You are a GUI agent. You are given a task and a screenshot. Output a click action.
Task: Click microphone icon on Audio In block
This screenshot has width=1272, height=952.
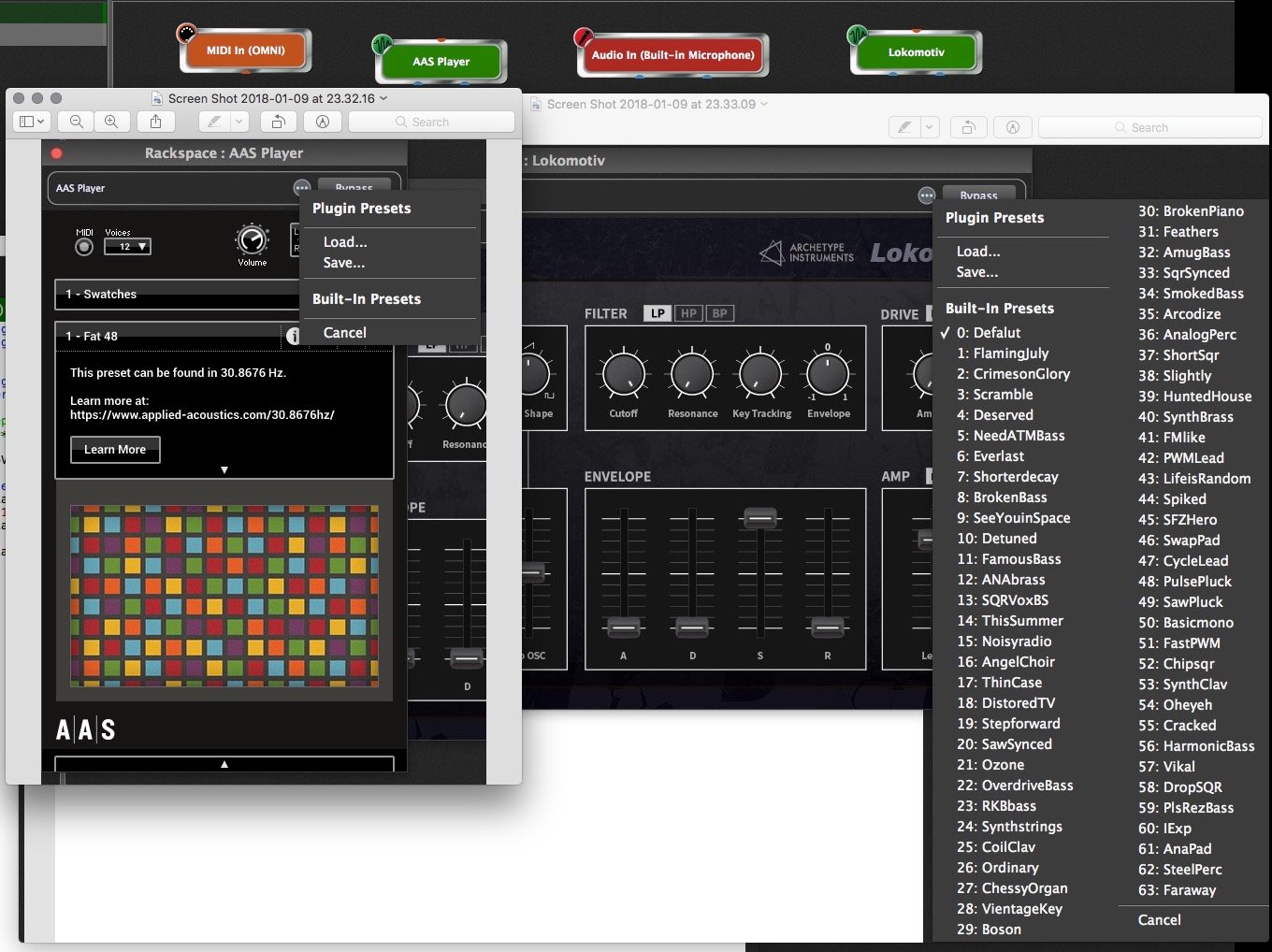tap(584, 37)
